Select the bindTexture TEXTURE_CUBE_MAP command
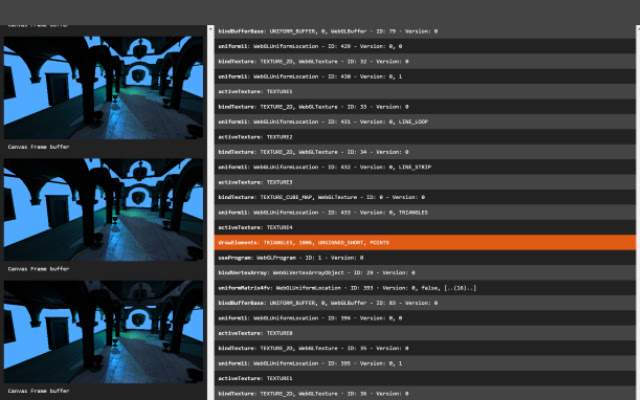This screenshot has height=400, width=640. [x=425, y=197]
